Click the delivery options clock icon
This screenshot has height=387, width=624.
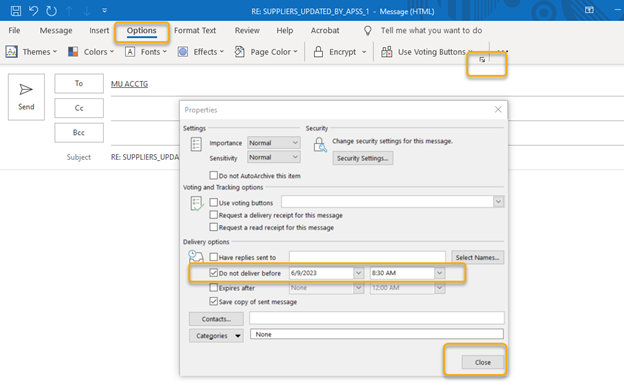pos(195,256)
